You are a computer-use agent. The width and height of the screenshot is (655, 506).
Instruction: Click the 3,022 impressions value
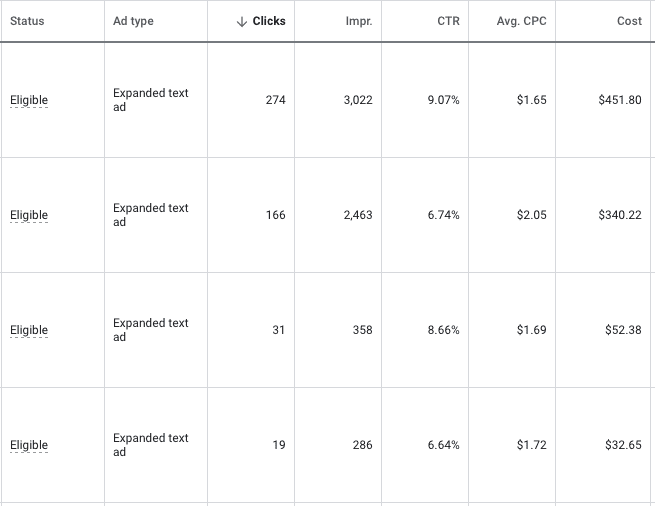(x=355, y=100)
